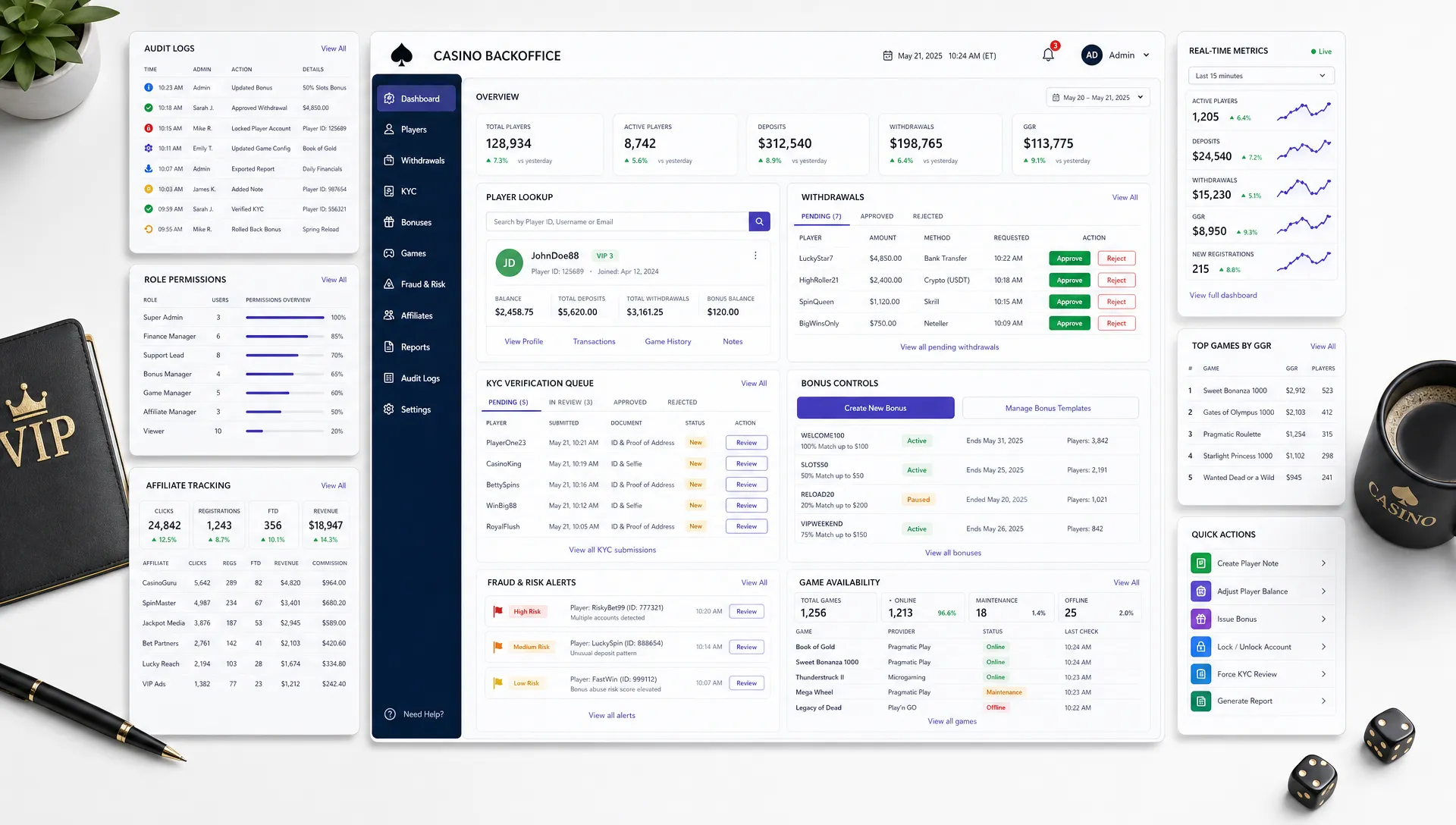Open Fraud & Risk warning icon
Screen dimensions: 1456x825
pos(389,284)
